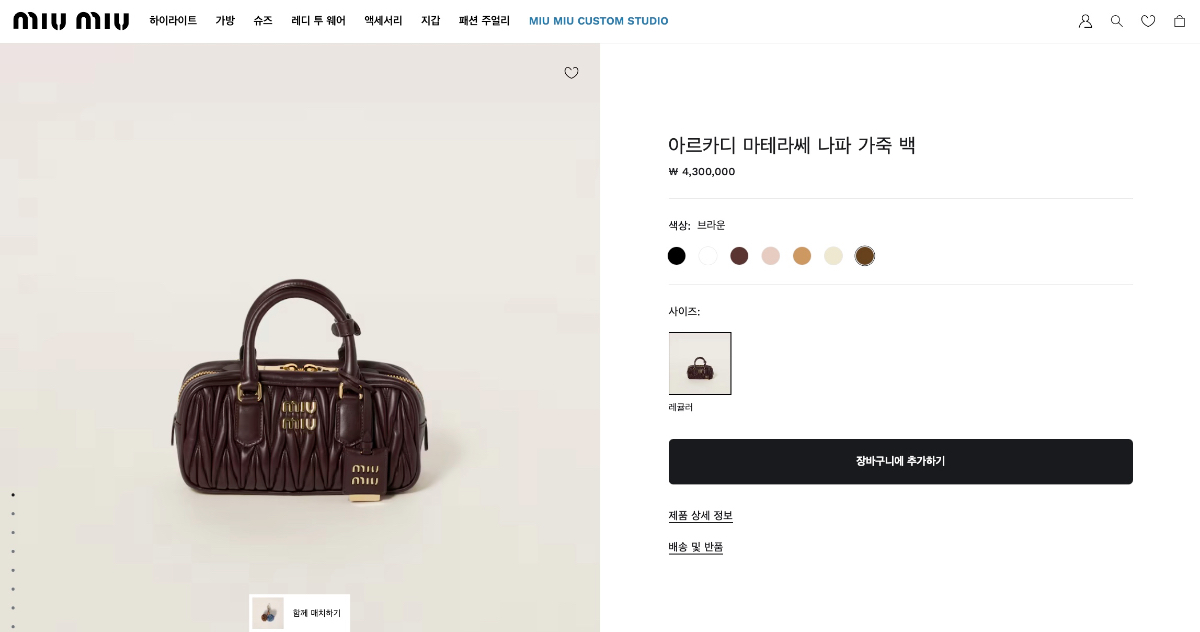
Task: Click the 장바구니에 추가하기 button
Action: pos(900,461)
